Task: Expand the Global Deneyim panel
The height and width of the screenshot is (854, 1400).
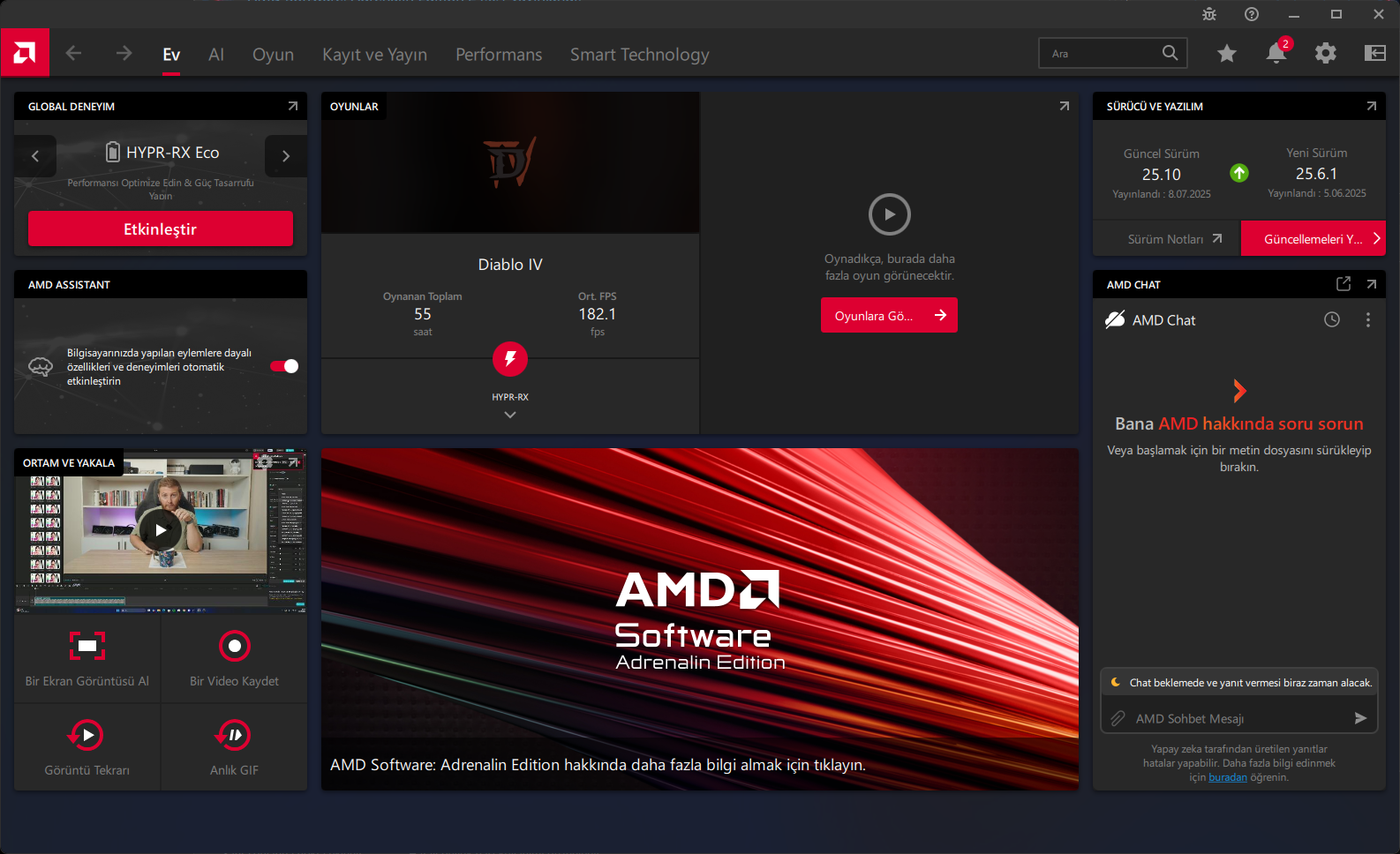Action: click(x=293, y=106)
